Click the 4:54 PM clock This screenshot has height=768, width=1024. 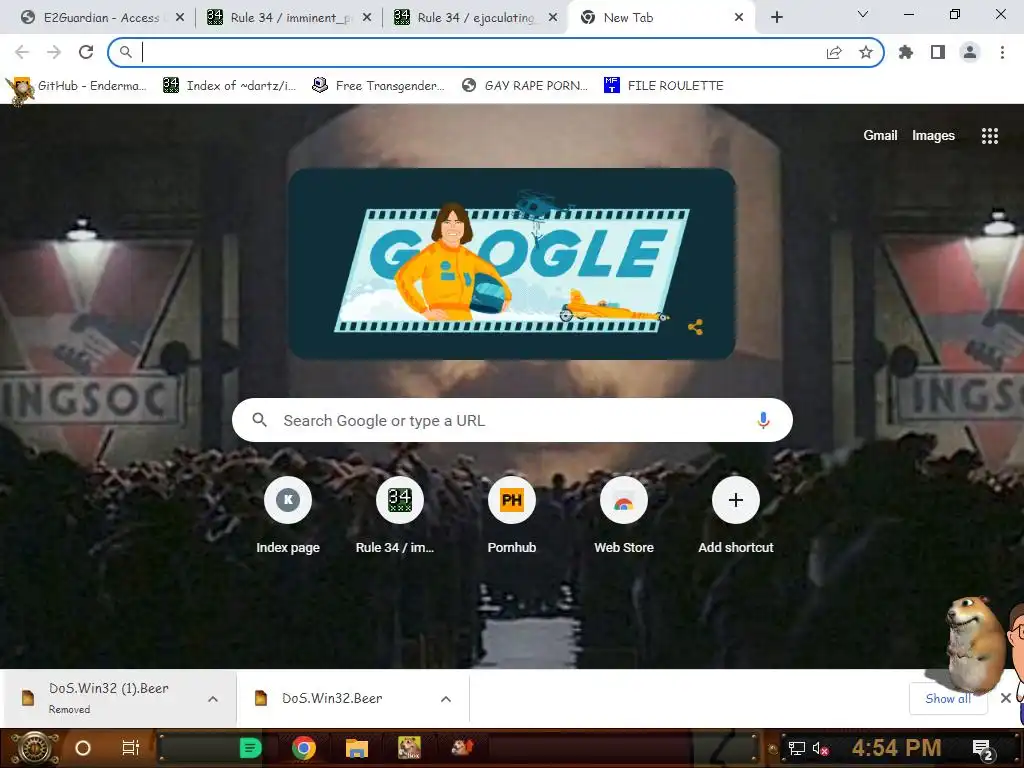(897, 748)
